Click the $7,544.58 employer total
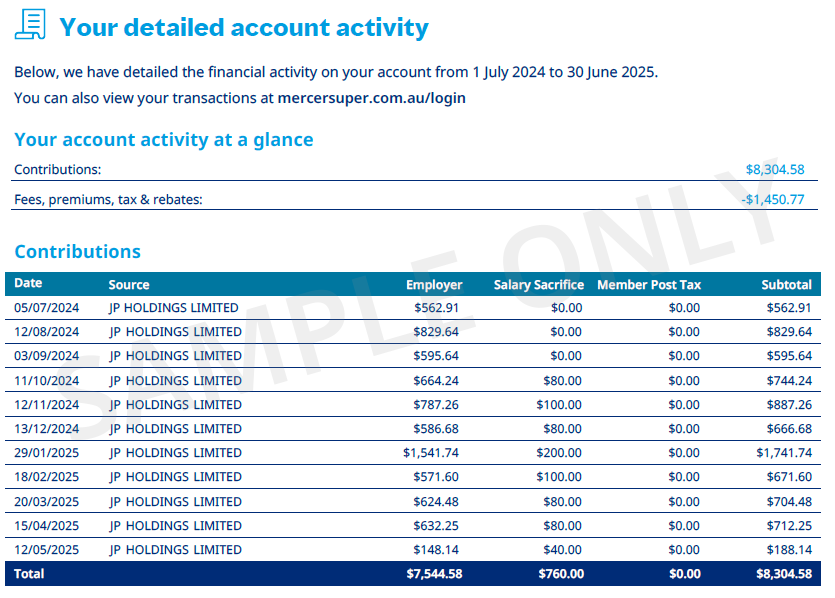This screenshot has width=835, height=598. [x=434, y=574]
